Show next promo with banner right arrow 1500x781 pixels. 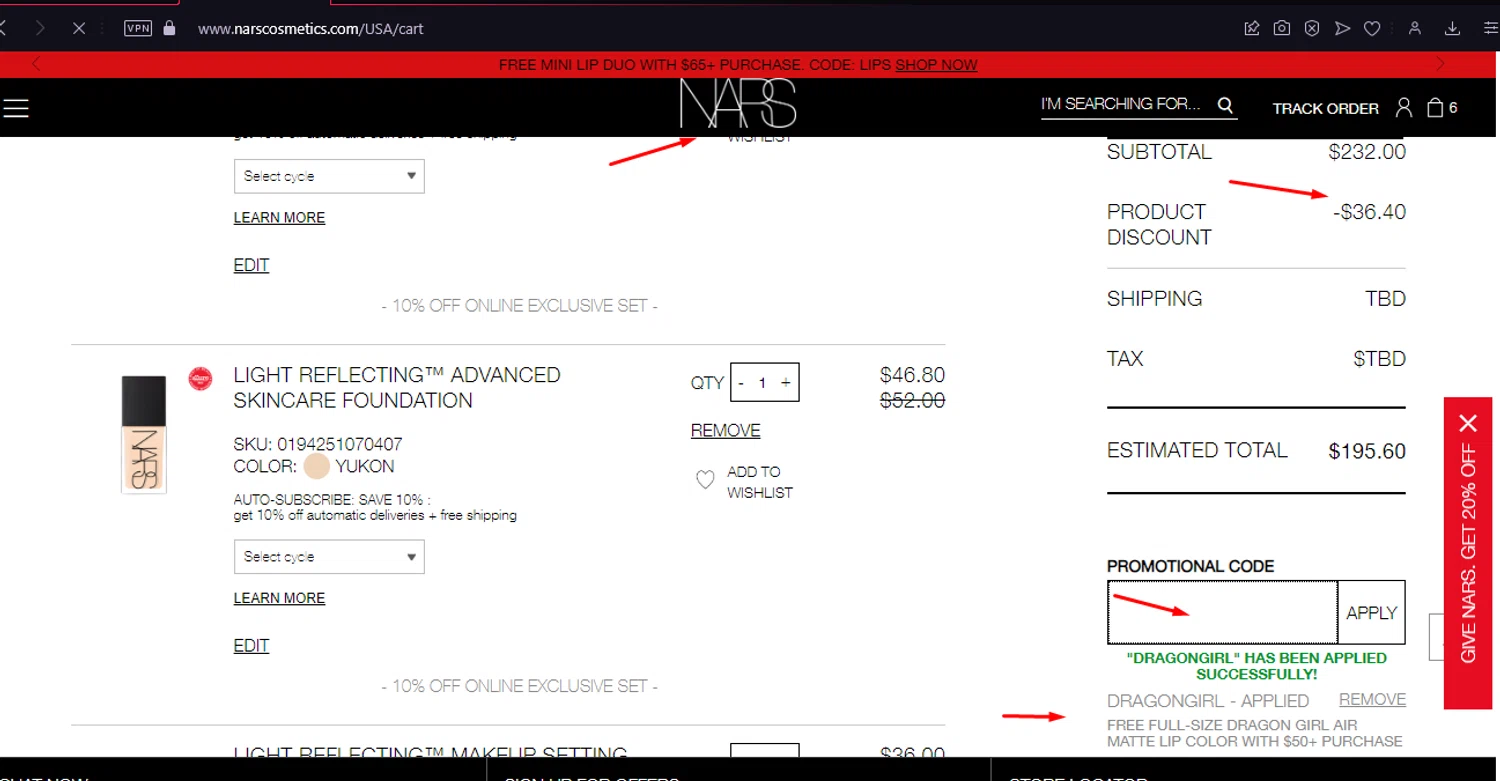click(1441, 64)
